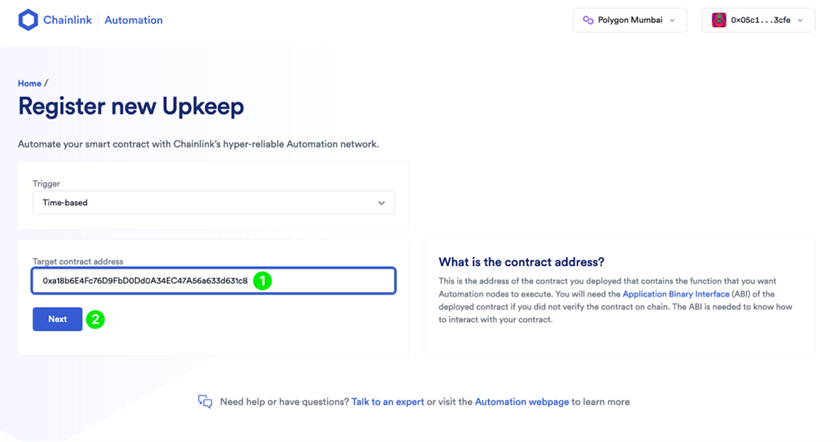This screenshot has width=837, height=442.
Task: Click the wallet avatar icon
Action: point(719,20)
